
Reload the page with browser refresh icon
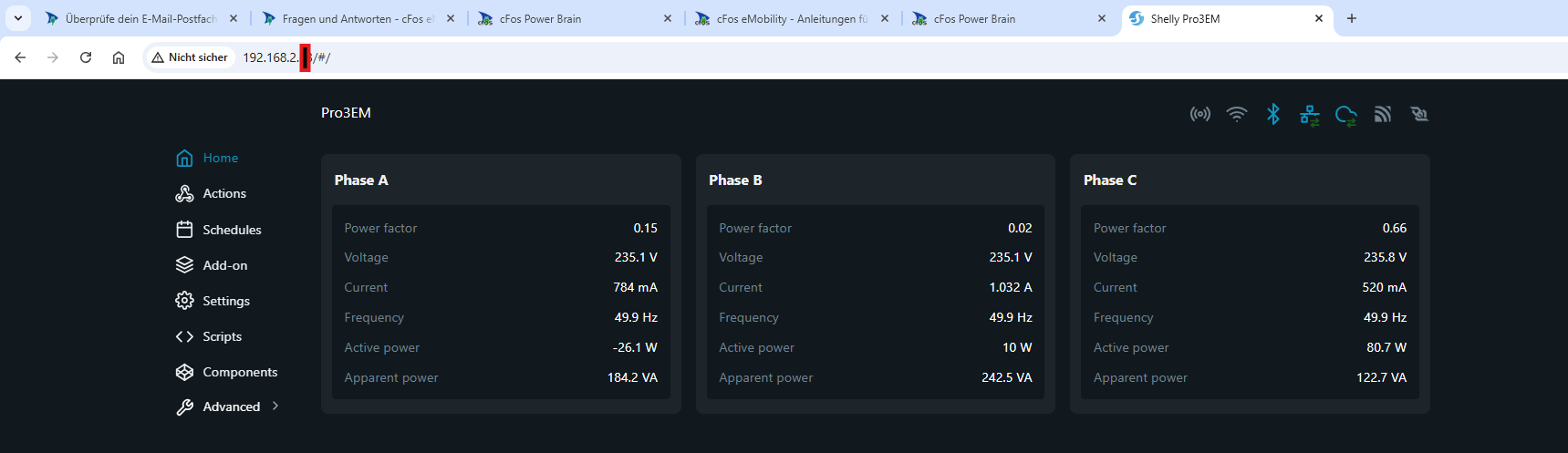(86, 57)
